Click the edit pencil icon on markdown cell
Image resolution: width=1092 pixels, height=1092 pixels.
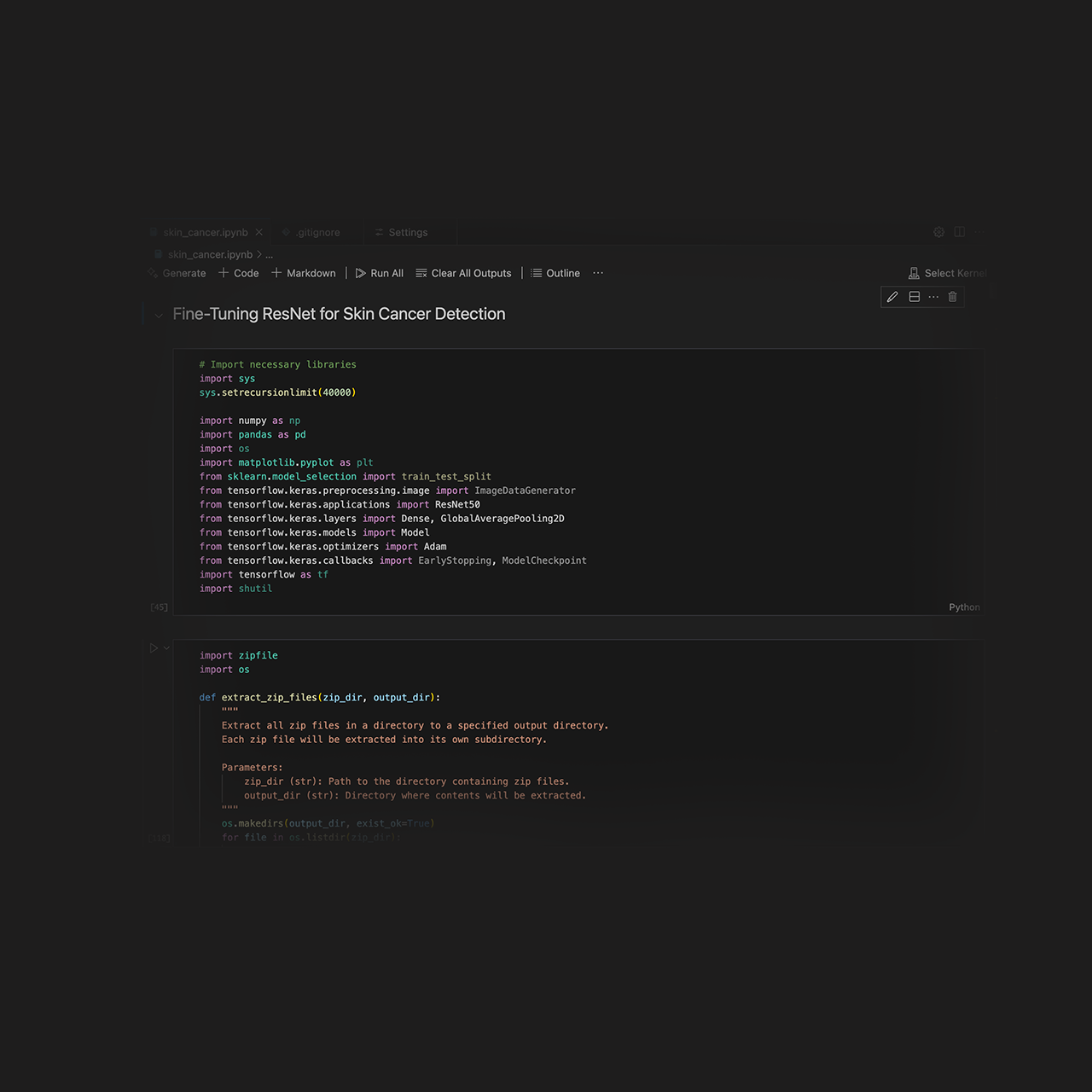pyautogui.click(x=892, y=297)
